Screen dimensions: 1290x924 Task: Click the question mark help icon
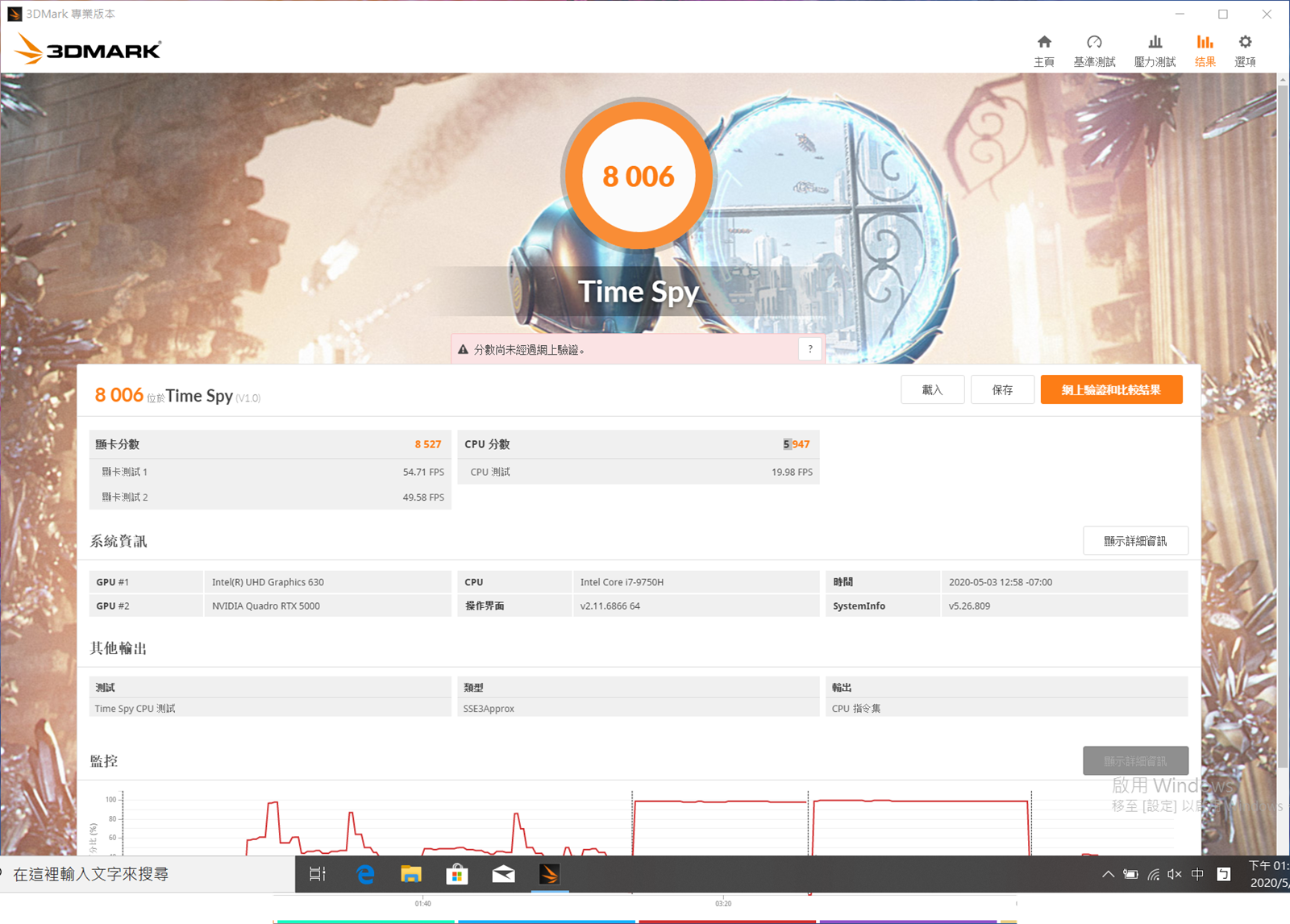click(810, 349)
